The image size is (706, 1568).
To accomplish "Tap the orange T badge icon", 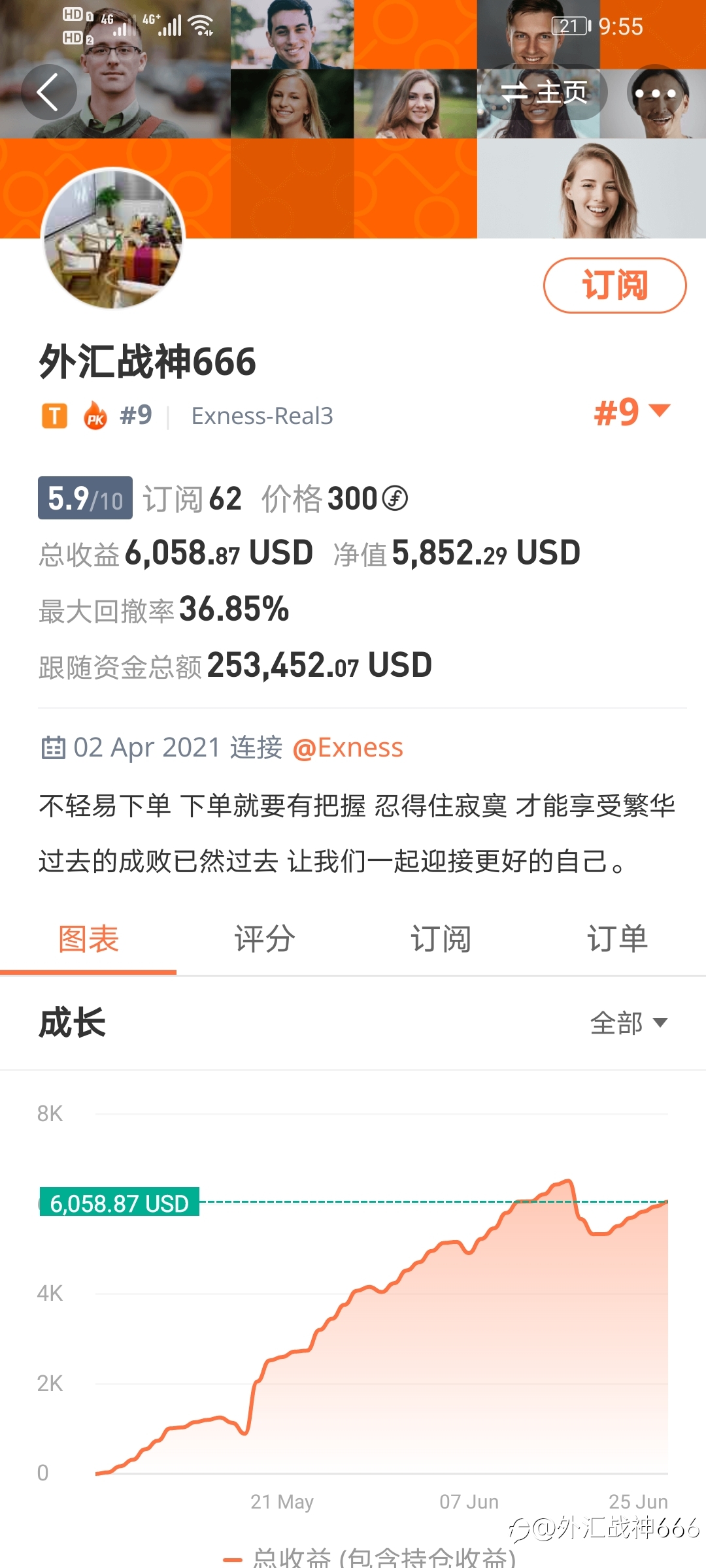I will (x=55, y=416).
